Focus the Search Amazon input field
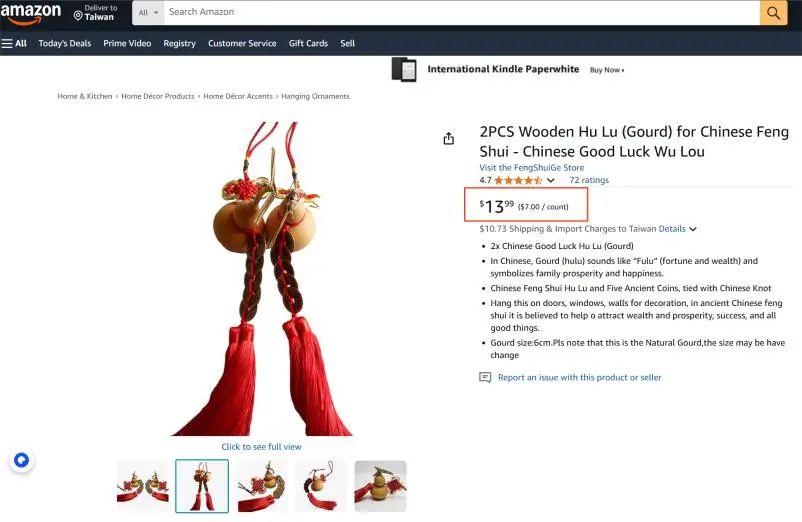The height and width of the screenshot is (522, 802). click(x=461, y=12)
